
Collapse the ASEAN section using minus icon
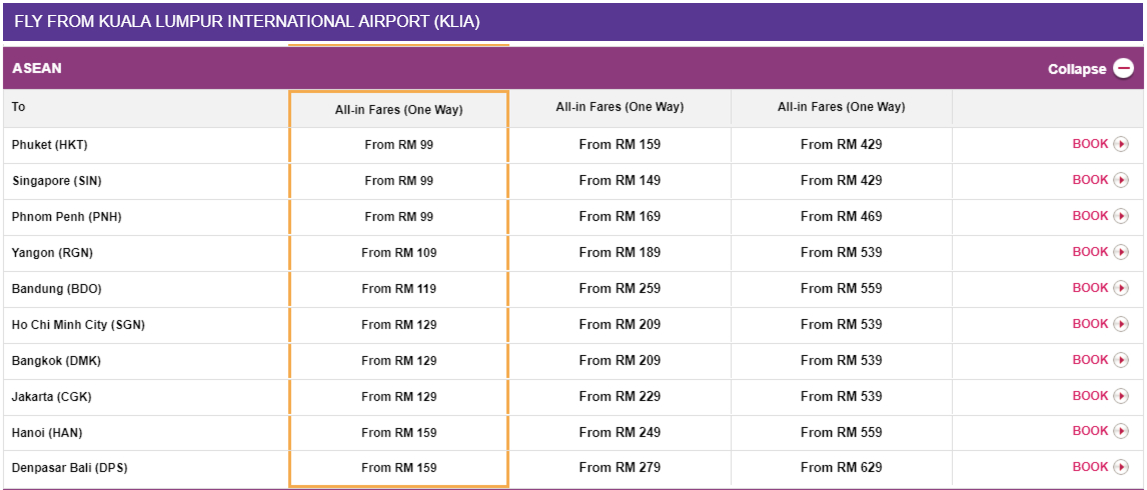(x=1124, y=69)
